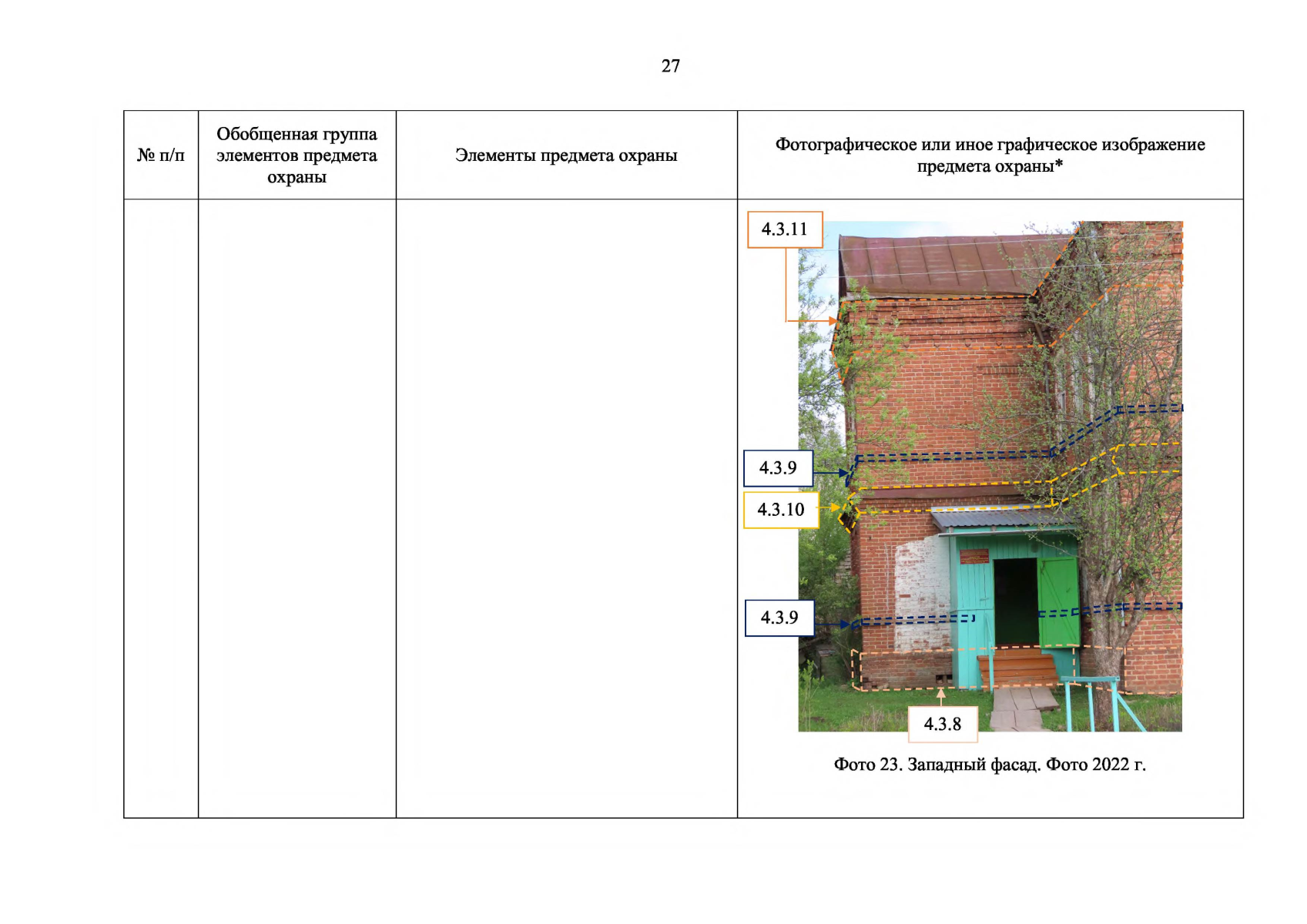Click the upper 4.3.9 callout label
Screen dimensions: 1307x924
778,468
